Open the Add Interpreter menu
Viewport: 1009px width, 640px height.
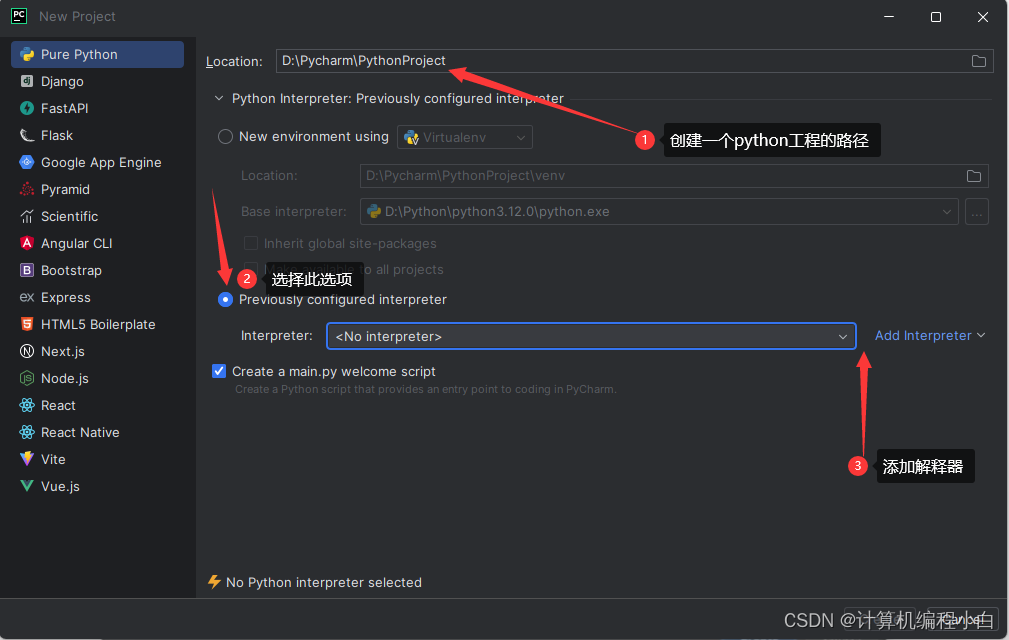coord(930,336)
